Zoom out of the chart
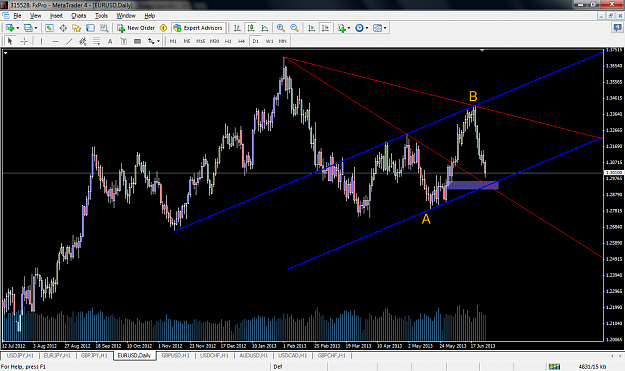The image size is (625, 371). coord(294,28)
